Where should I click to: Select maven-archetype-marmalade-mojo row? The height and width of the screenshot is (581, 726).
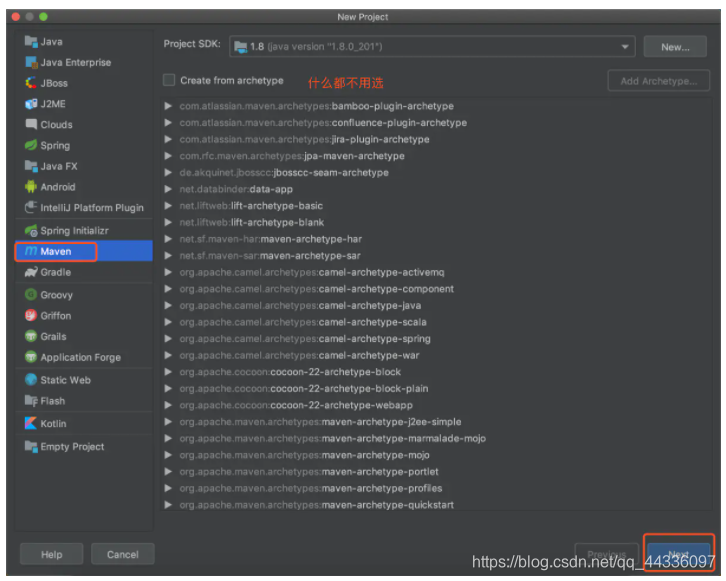[x=437, y=438]
